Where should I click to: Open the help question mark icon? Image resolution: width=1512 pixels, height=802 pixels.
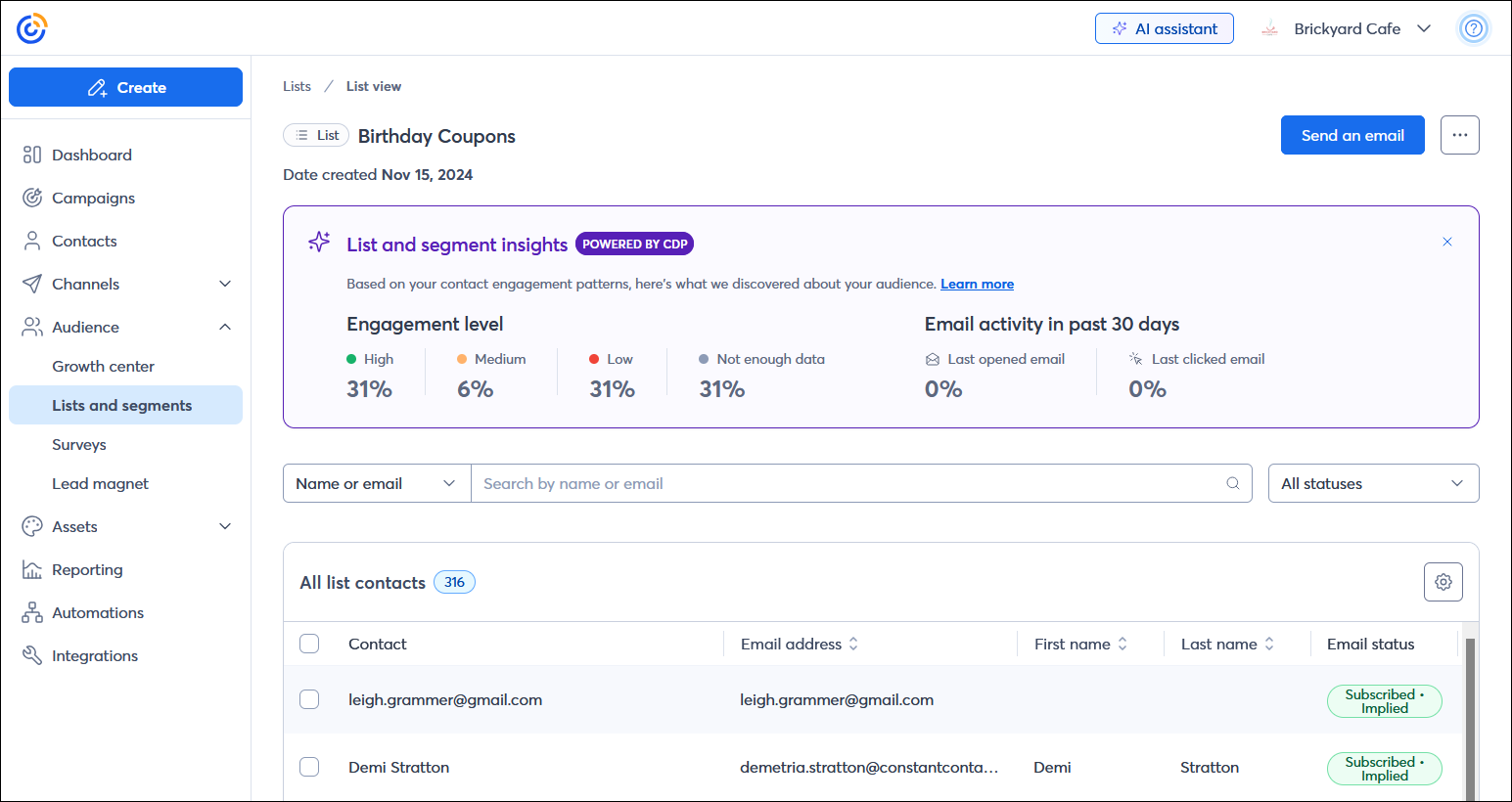(1473, 28)
